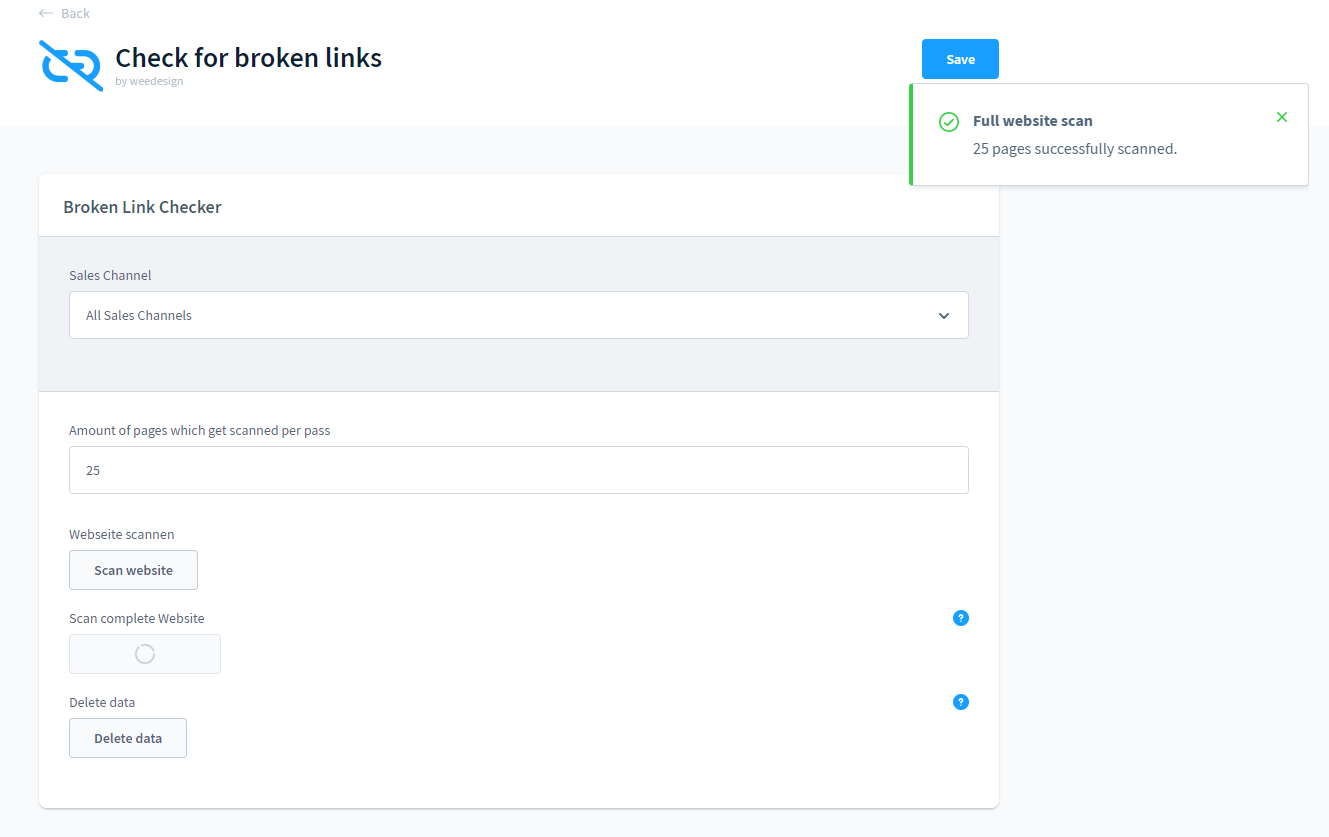Click the 'Sales Channel' label
The image size is (1329, 837).
(x=110, y=275)
